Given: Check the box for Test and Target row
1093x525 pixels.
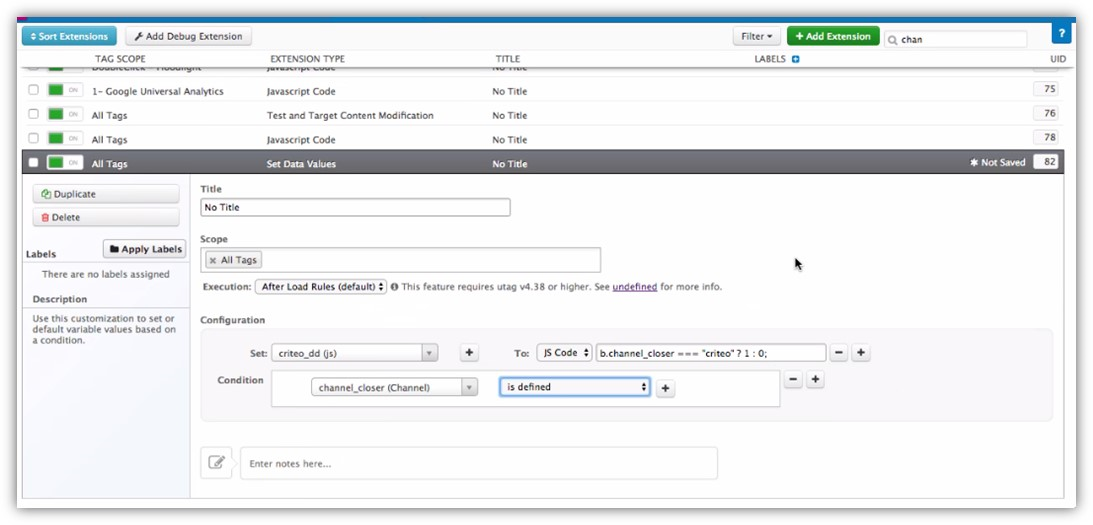Looking at the screenshot, I should coord(33,114).
